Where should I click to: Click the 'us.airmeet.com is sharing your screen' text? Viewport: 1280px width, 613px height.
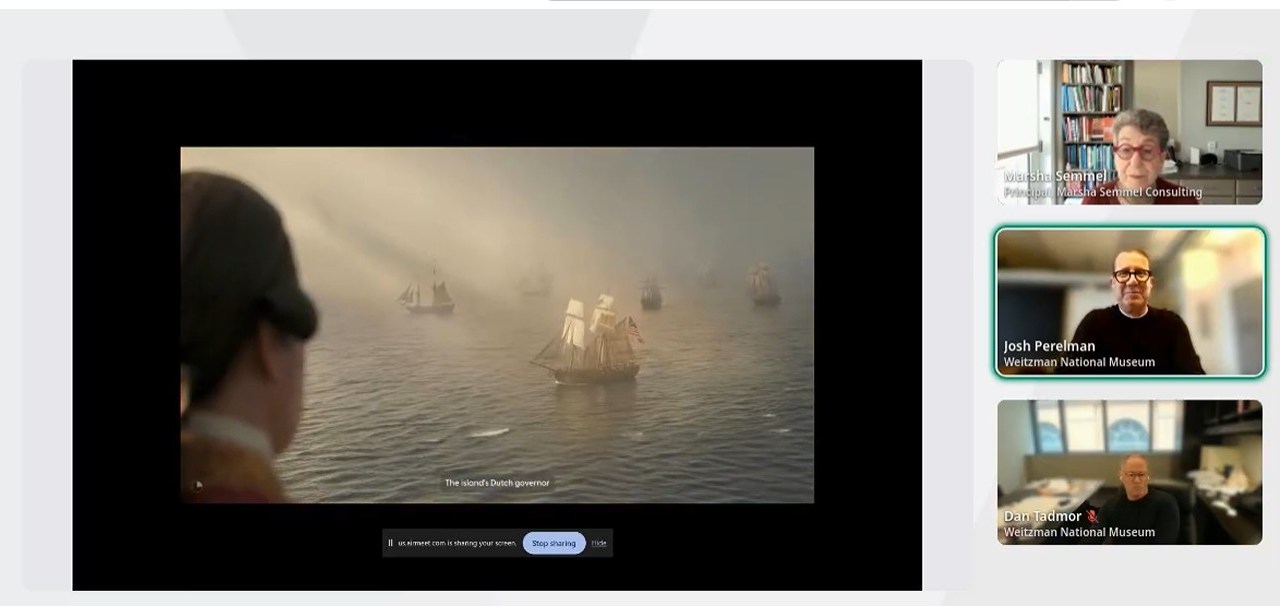tap(457, 543)
